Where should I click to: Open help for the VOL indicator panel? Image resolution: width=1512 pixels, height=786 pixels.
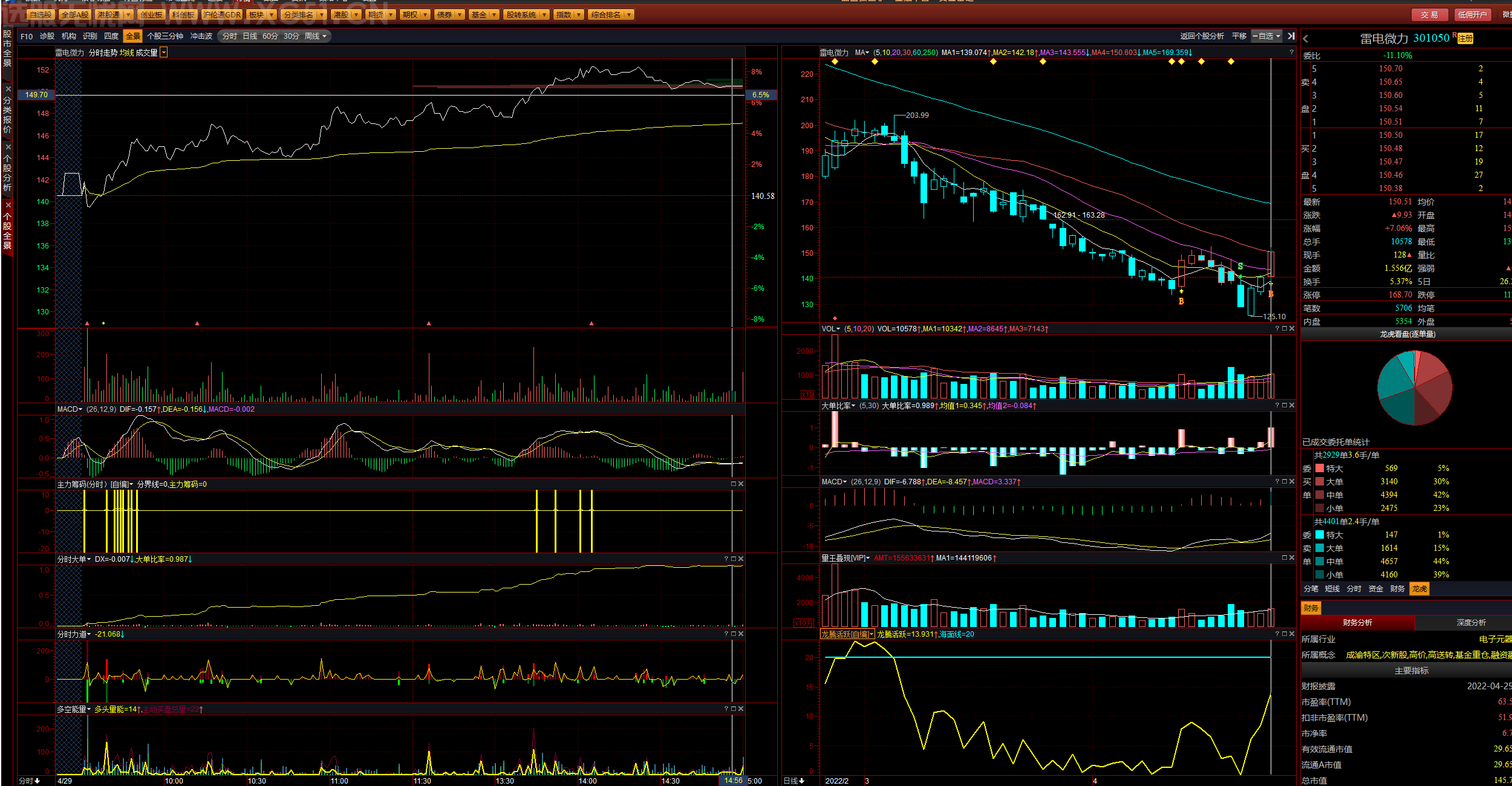[1277, 329]
